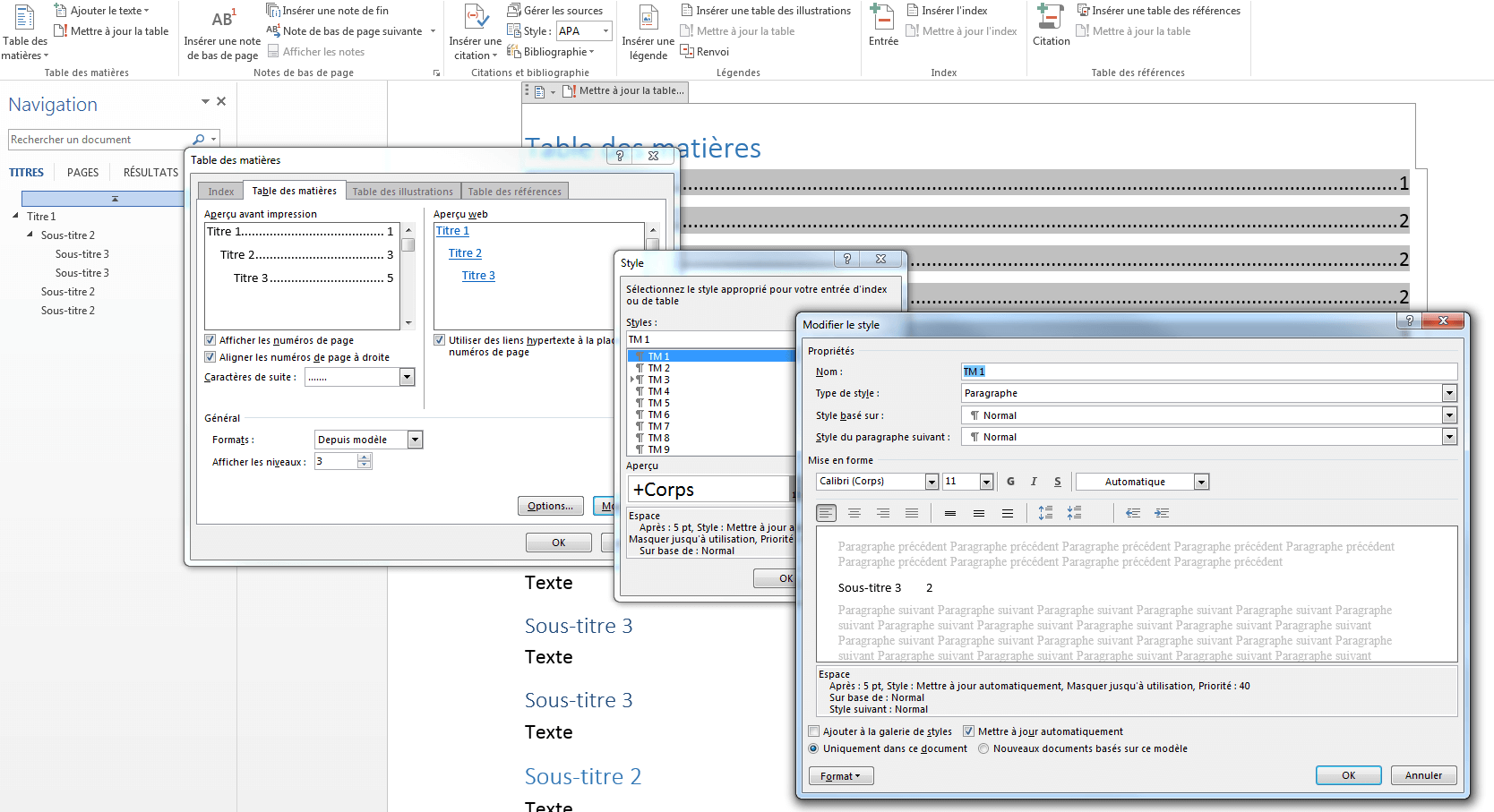Viewport: 1494px width, 812px height.
Task: Click Insérer une table des références
Action: coord(1159,11)
